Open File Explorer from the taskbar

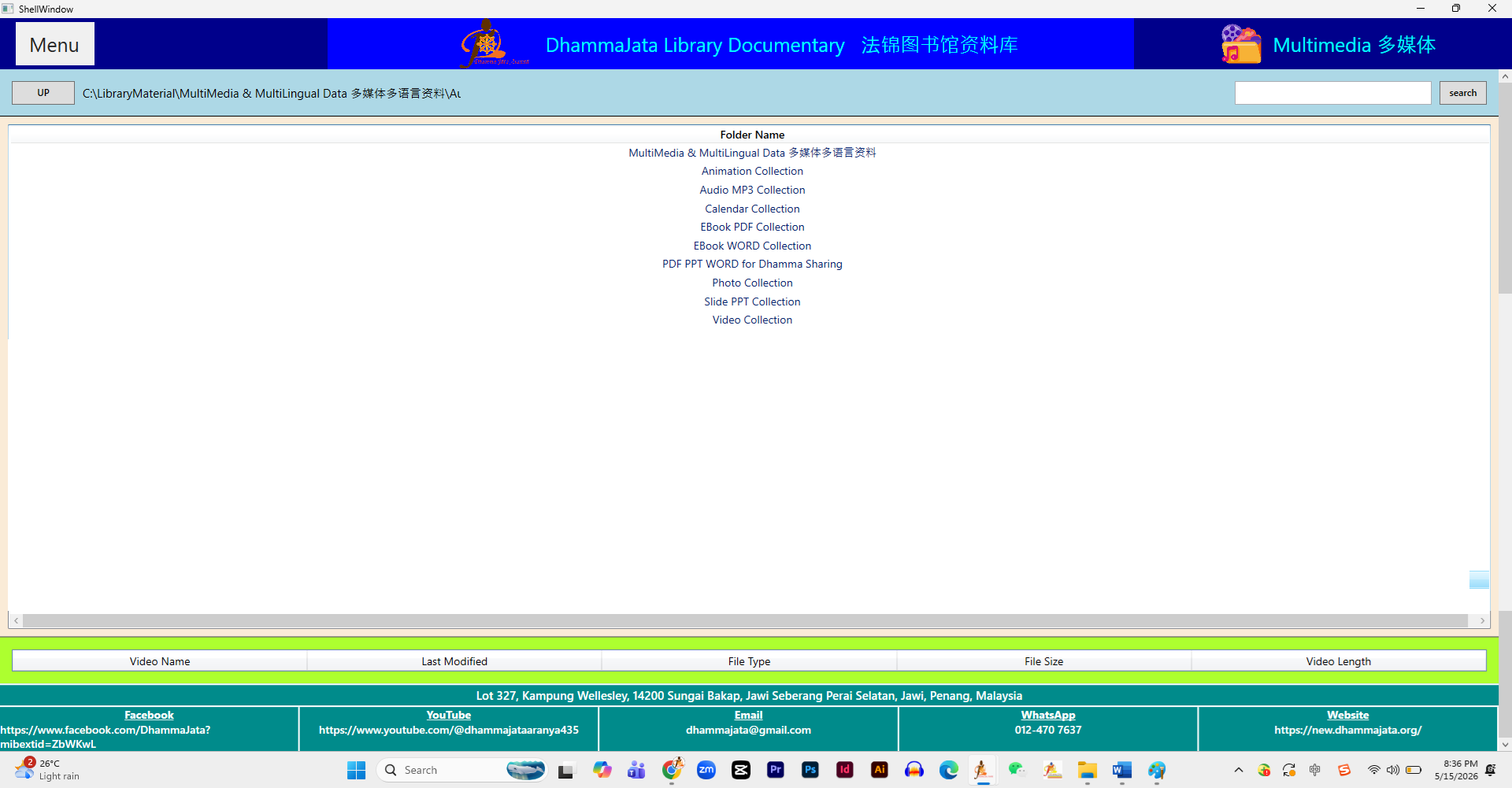click(1088, 770)
